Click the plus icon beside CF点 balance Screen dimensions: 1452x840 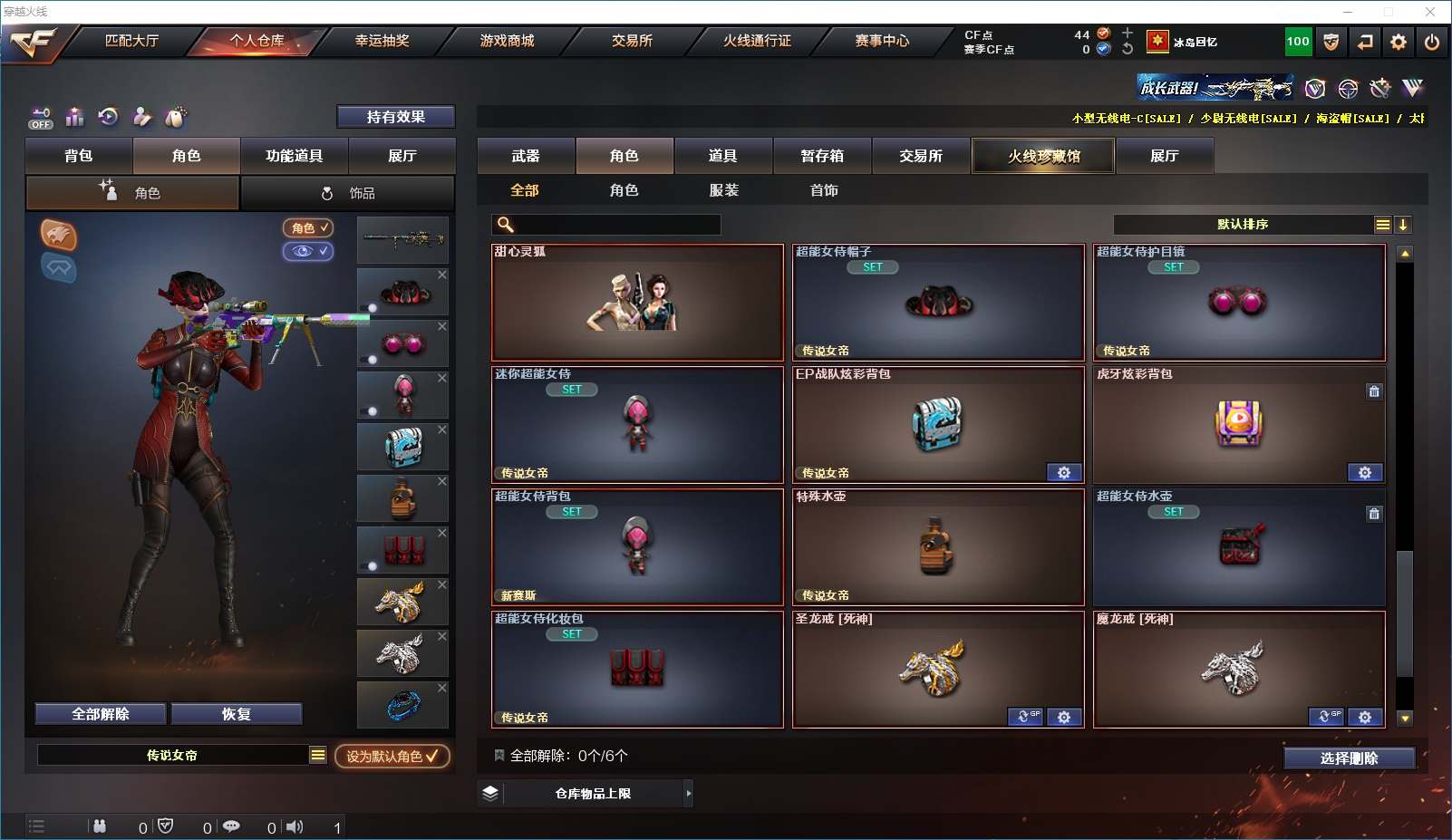[1128, 34]
